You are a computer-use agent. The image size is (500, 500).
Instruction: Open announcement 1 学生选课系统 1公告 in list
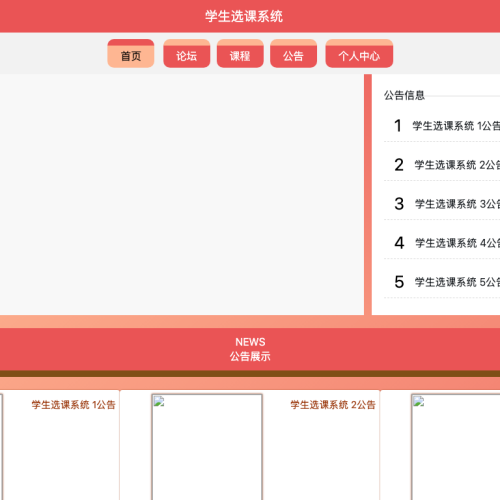pos(442,126)
